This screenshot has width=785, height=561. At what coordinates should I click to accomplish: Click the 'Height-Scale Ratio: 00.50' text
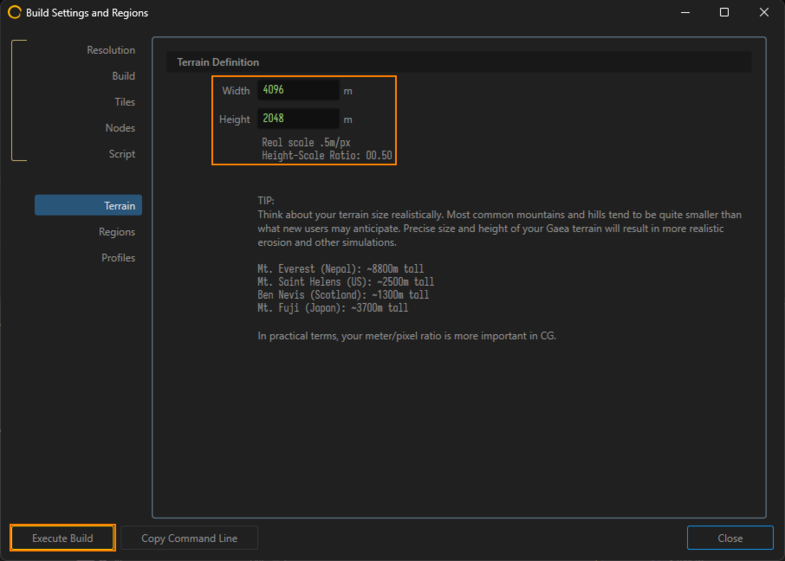(327, 156)
